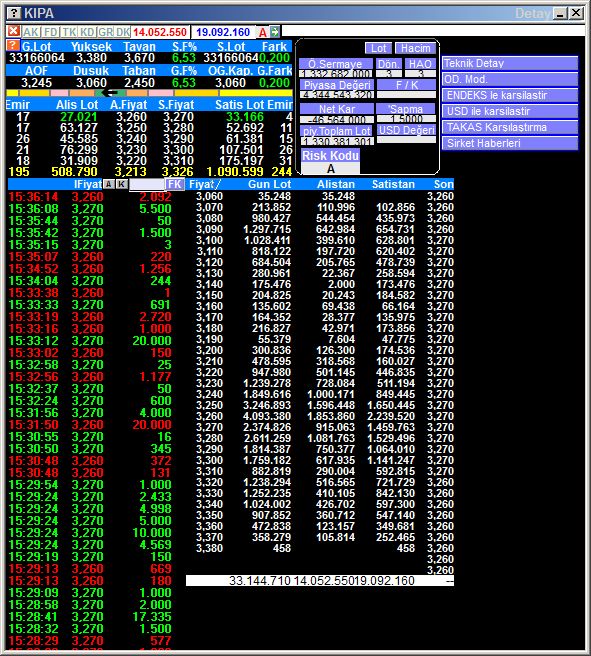Click the small A button beside IFiyat
The image size is (591, 656).
click(x=109, y=184)
